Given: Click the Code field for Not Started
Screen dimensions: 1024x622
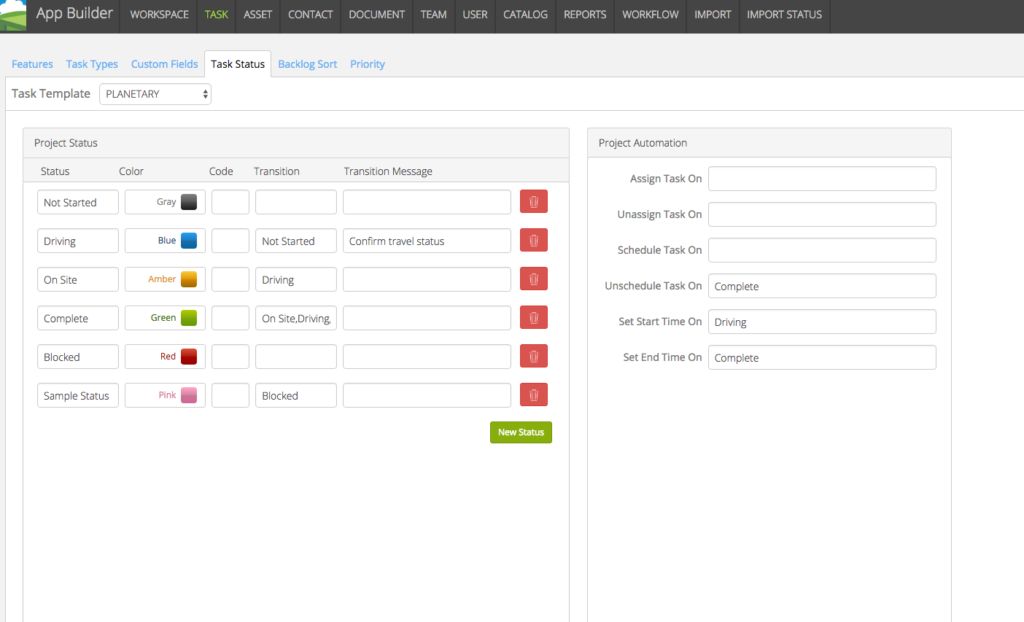Looking at the screenshot, I should click(230, 202).
